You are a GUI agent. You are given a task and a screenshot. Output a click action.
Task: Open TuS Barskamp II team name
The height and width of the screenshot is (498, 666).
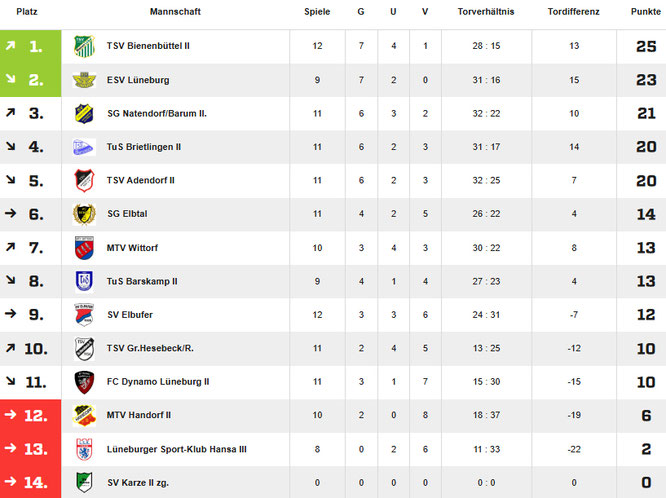142,281
